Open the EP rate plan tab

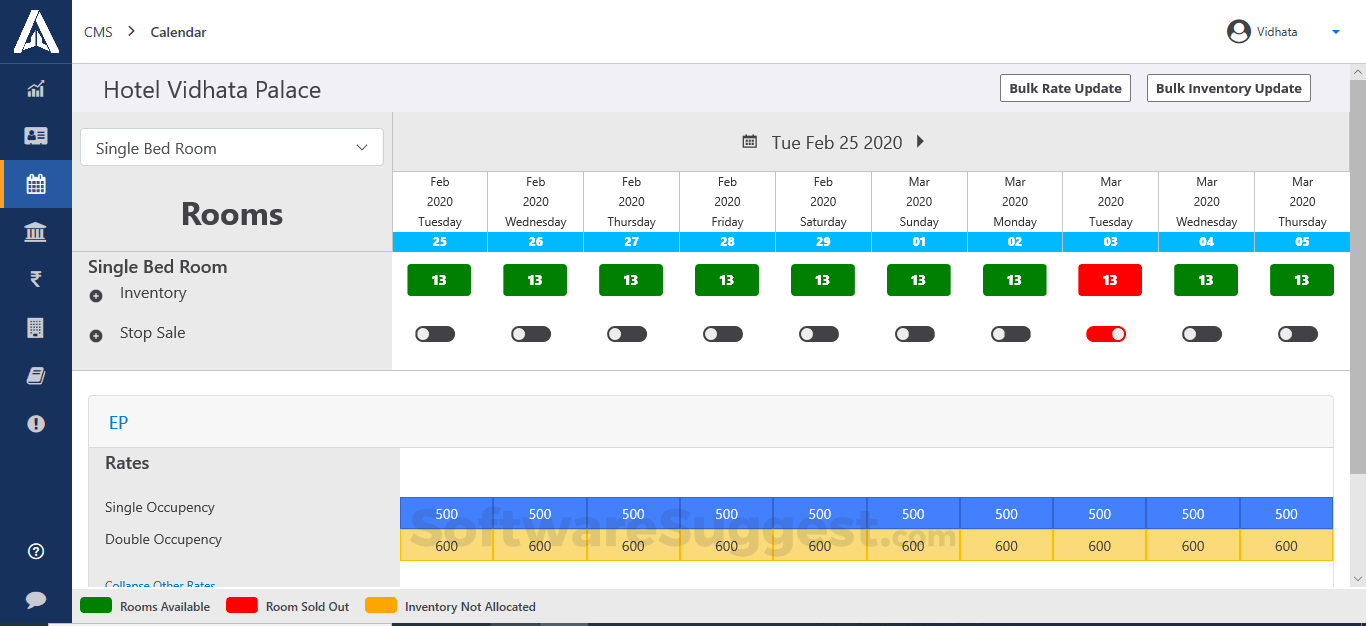coord(118,423)
